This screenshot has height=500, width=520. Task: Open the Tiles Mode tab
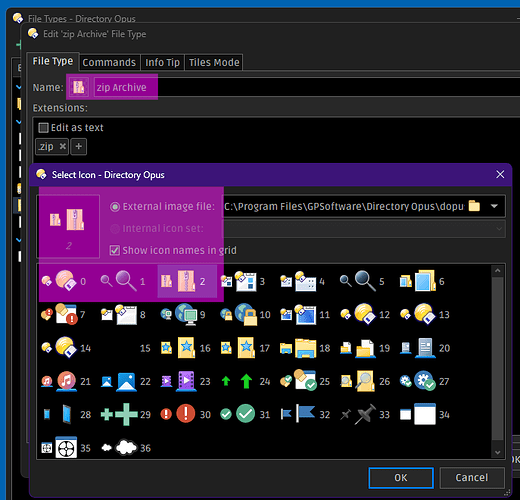coord(214,62)
